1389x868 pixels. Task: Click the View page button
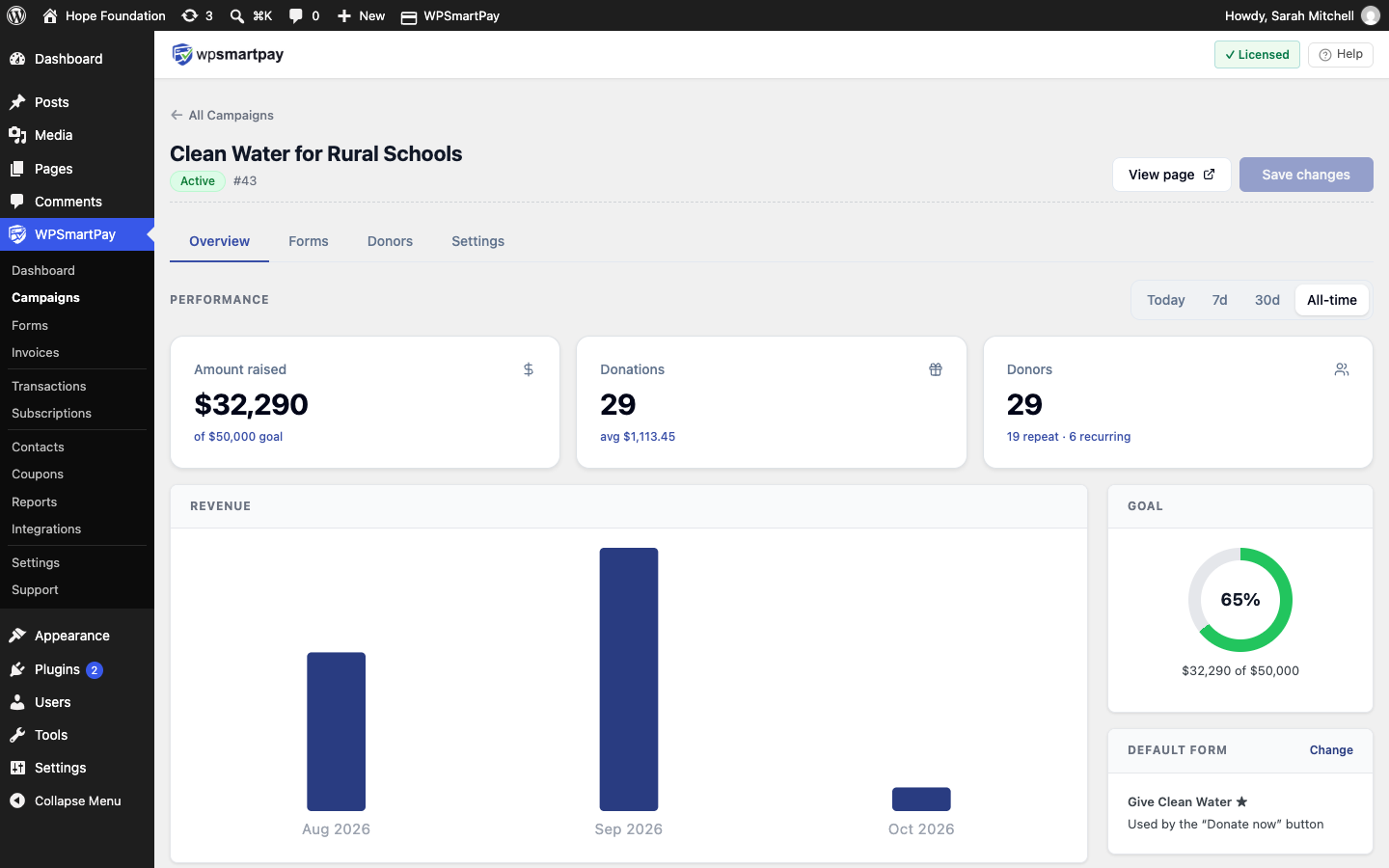click(x=1172, y=175)
